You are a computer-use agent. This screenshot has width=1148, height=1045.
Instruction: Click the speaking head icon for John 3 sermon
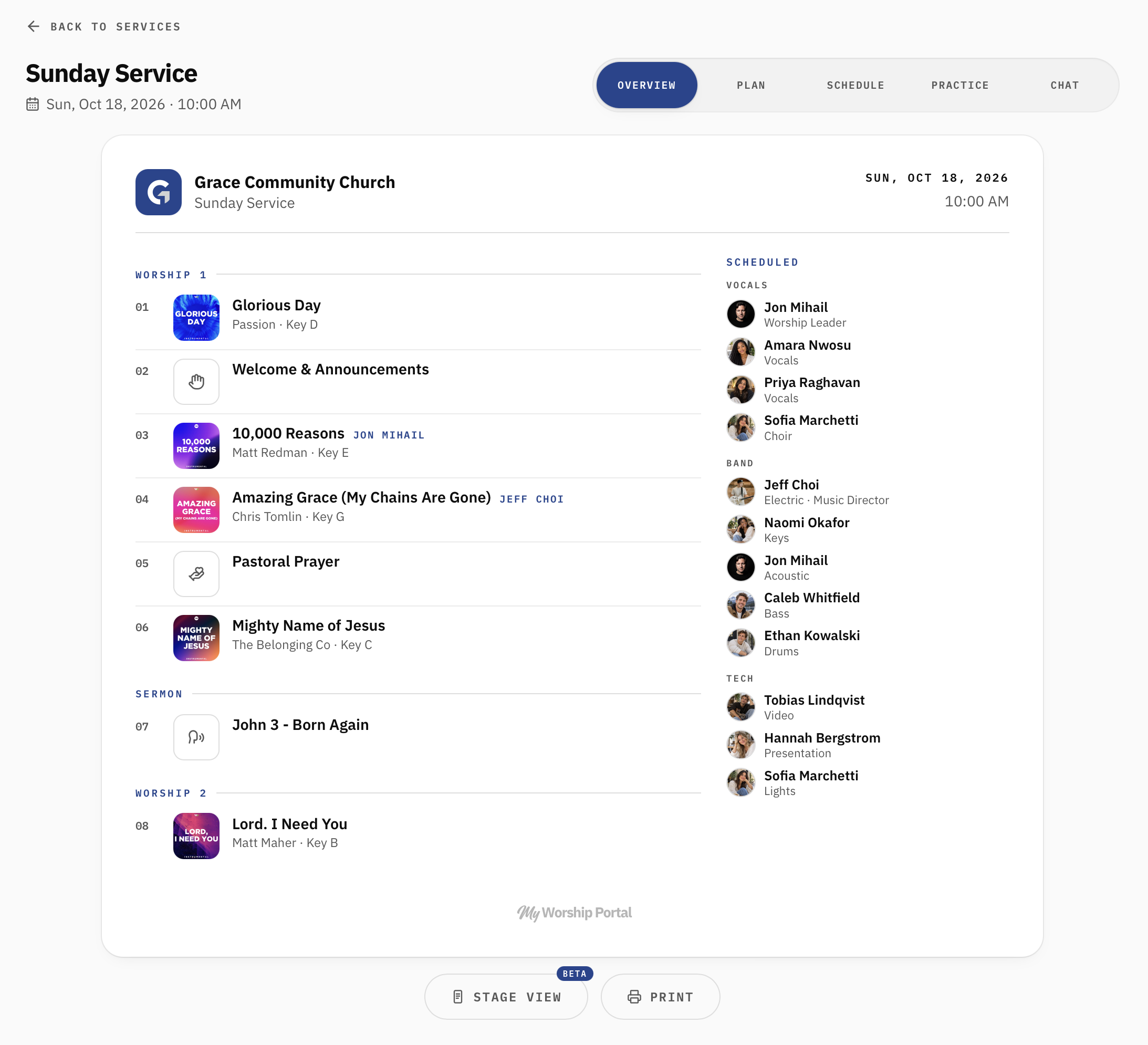click(x=196, y=737)
